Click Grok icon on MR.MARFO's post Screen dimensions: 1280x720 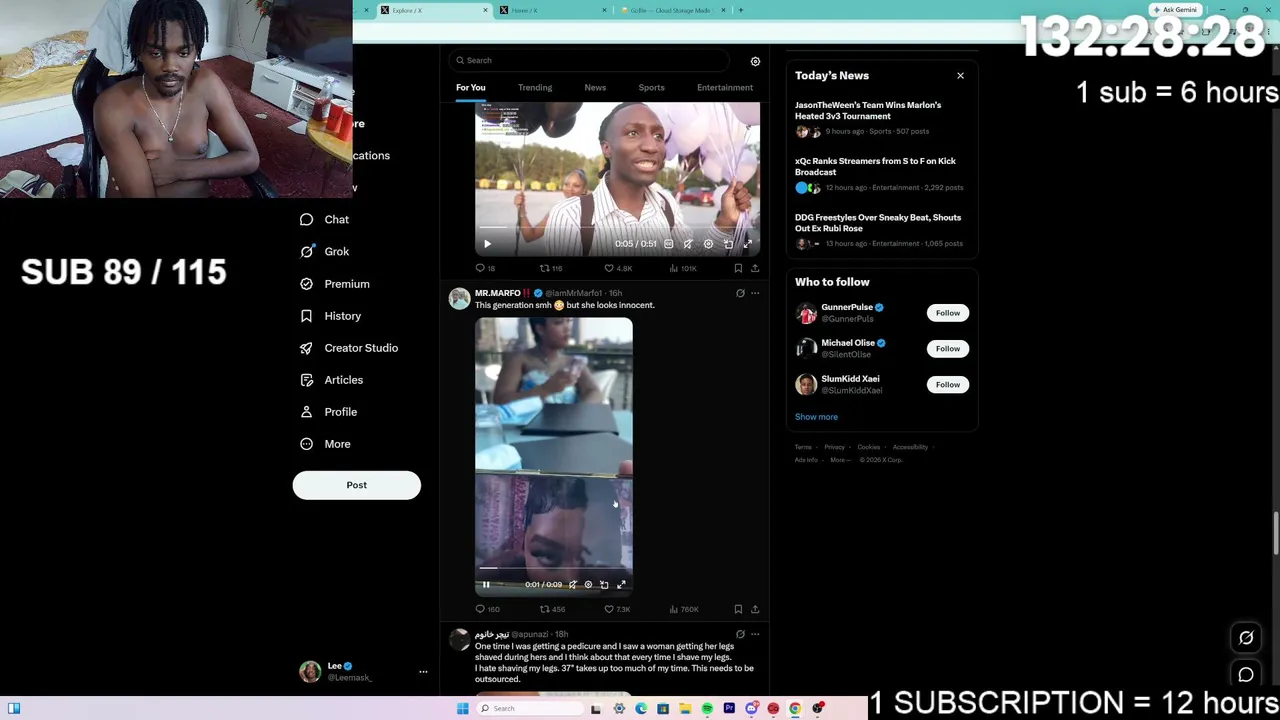tap(740, 293)
